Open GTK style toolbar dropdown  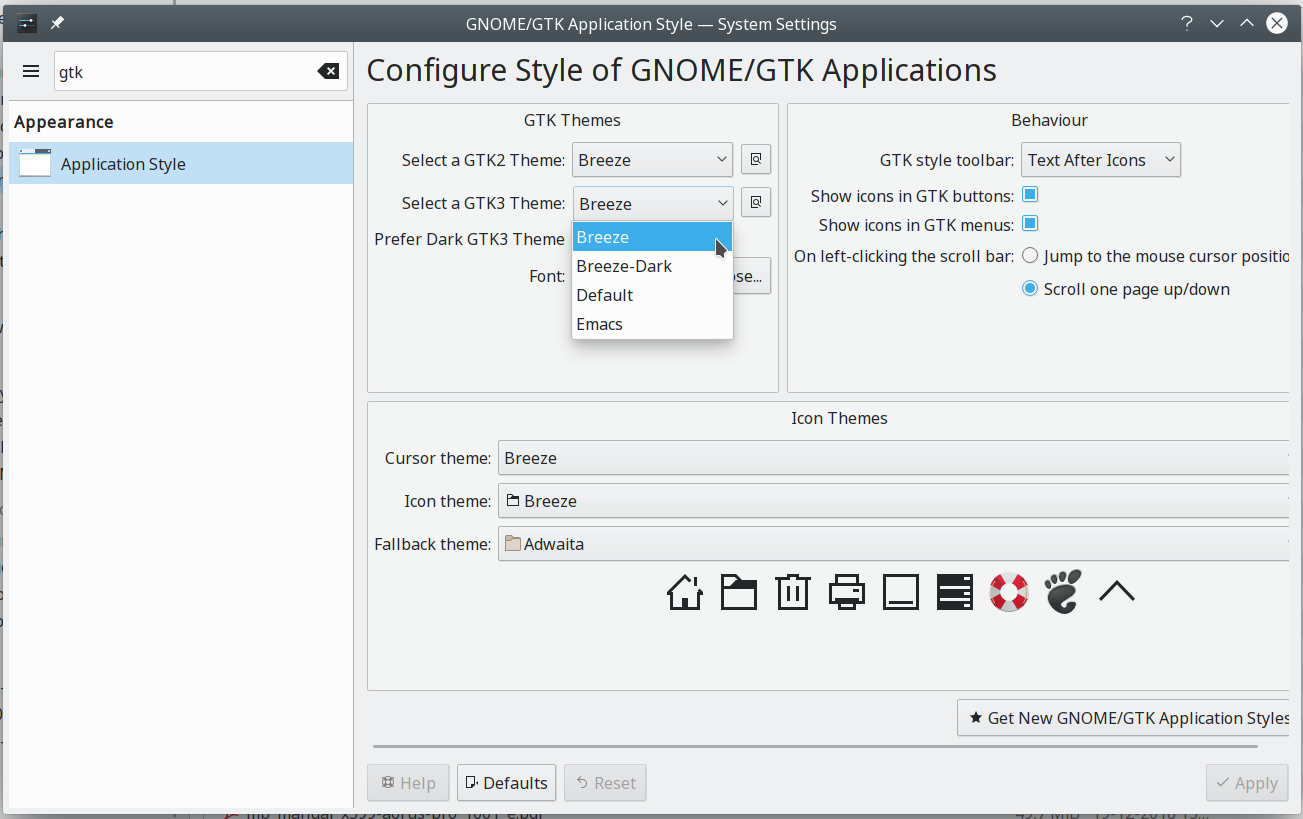tap(1101, 160)
